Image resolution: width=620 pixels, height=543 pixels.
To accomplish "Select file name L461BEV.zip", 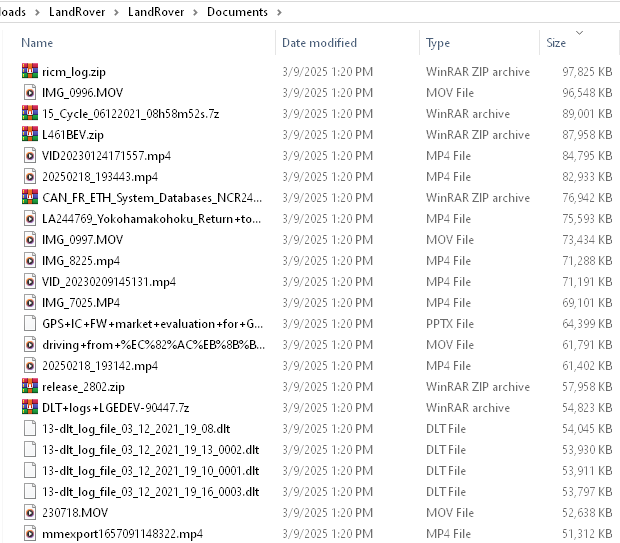I will [73, 135].
